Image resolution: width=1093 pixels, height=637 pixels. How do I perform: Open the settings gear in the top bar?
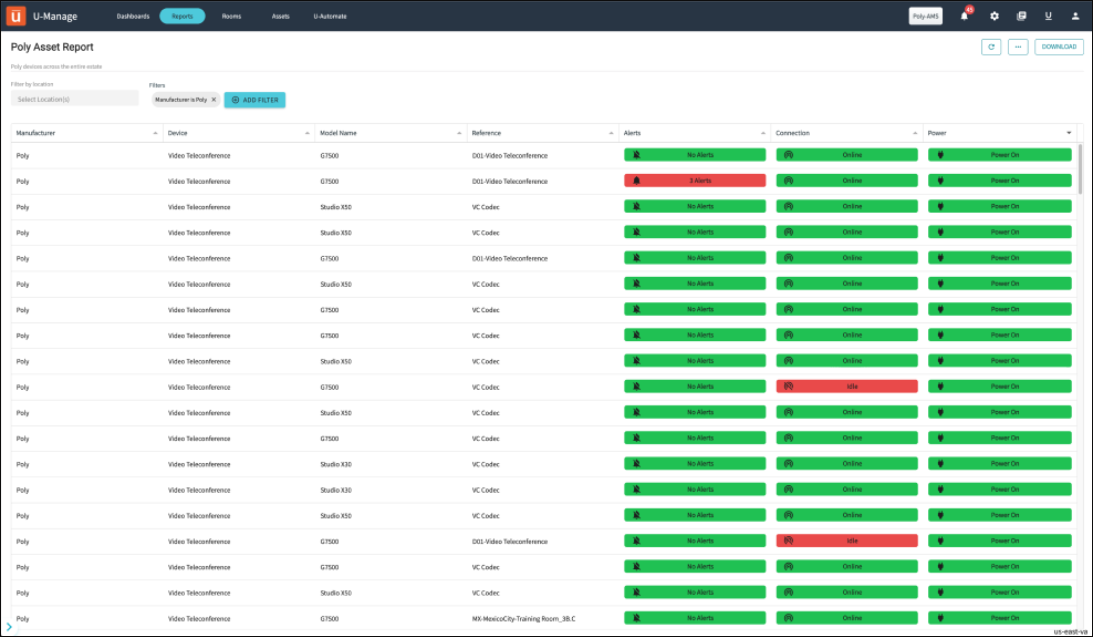pos(993,16)
